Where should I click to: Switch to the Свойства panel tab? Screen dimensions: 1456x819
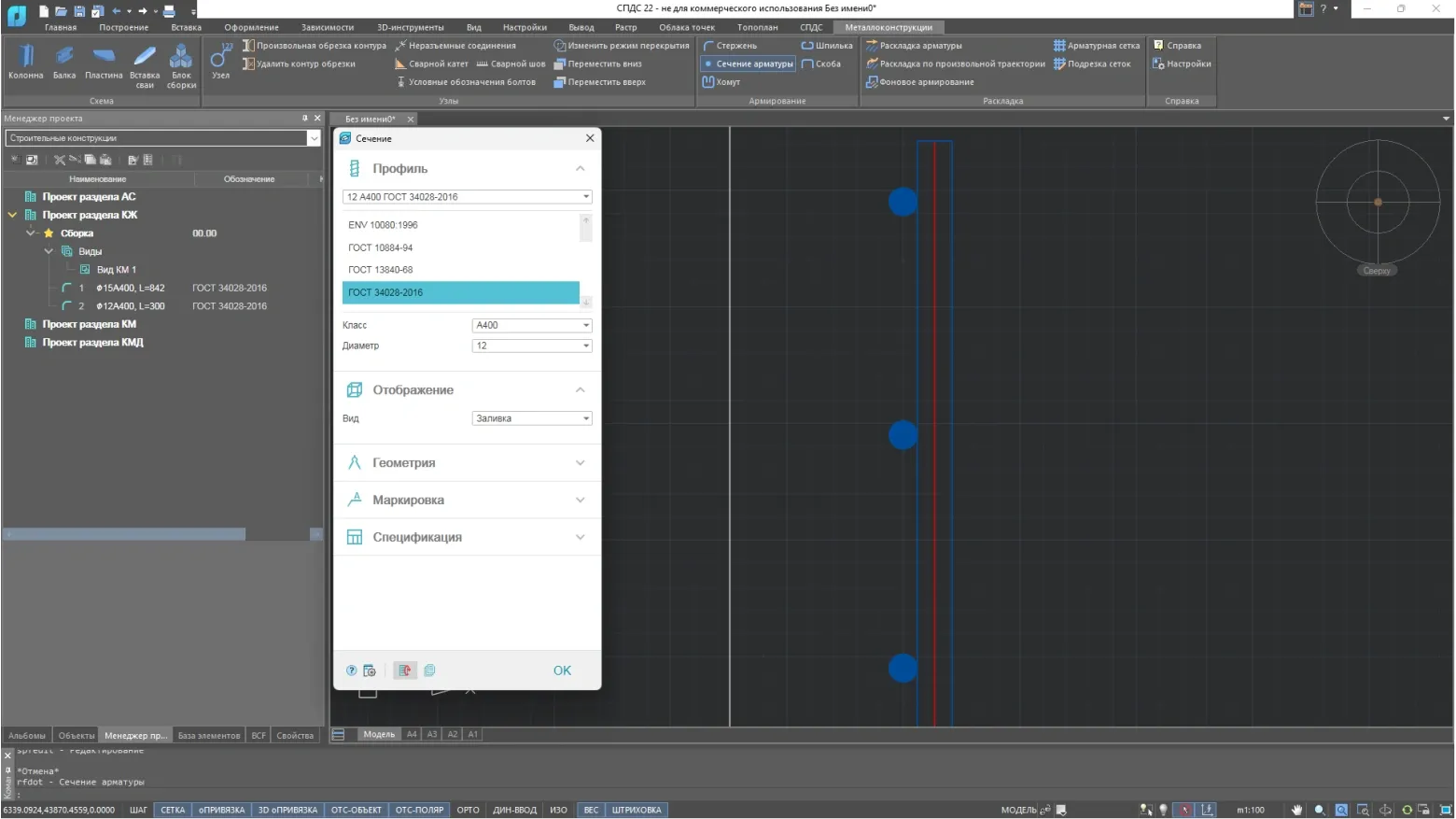tap(295, 736)
